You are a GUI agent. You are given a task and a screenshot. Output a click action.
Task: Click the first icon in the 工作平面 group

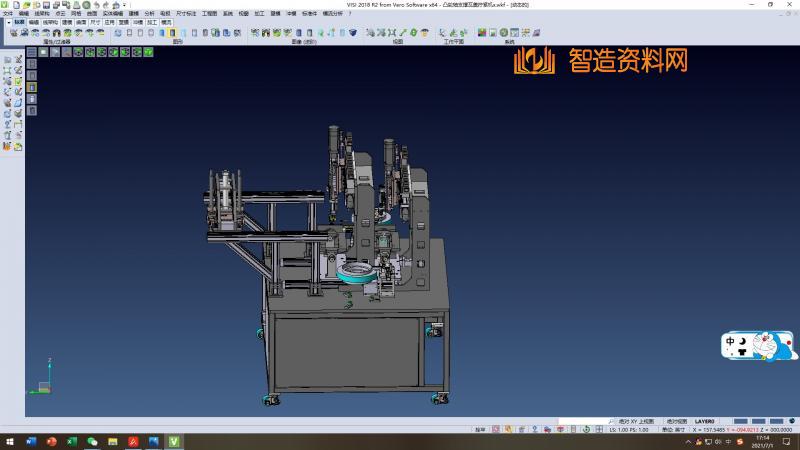(439, 33)
